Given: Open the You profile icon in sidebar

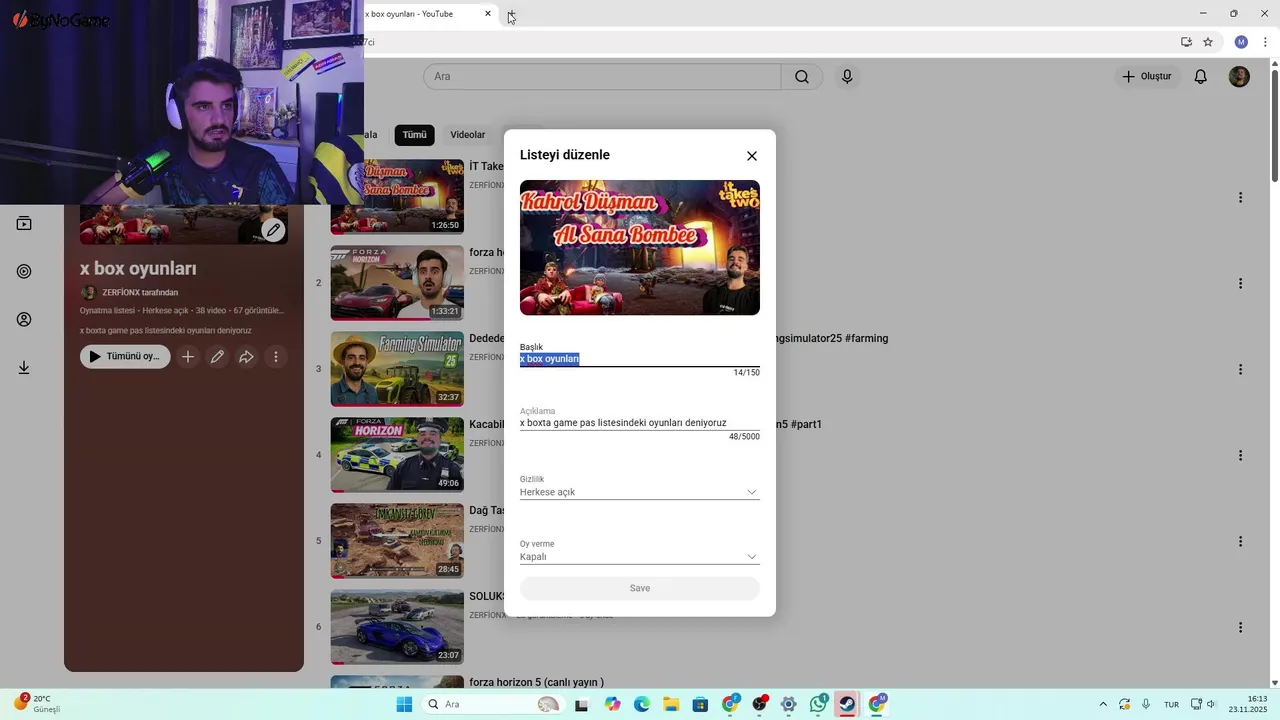Looking at the screenshot, I should (x=24, y=319).
